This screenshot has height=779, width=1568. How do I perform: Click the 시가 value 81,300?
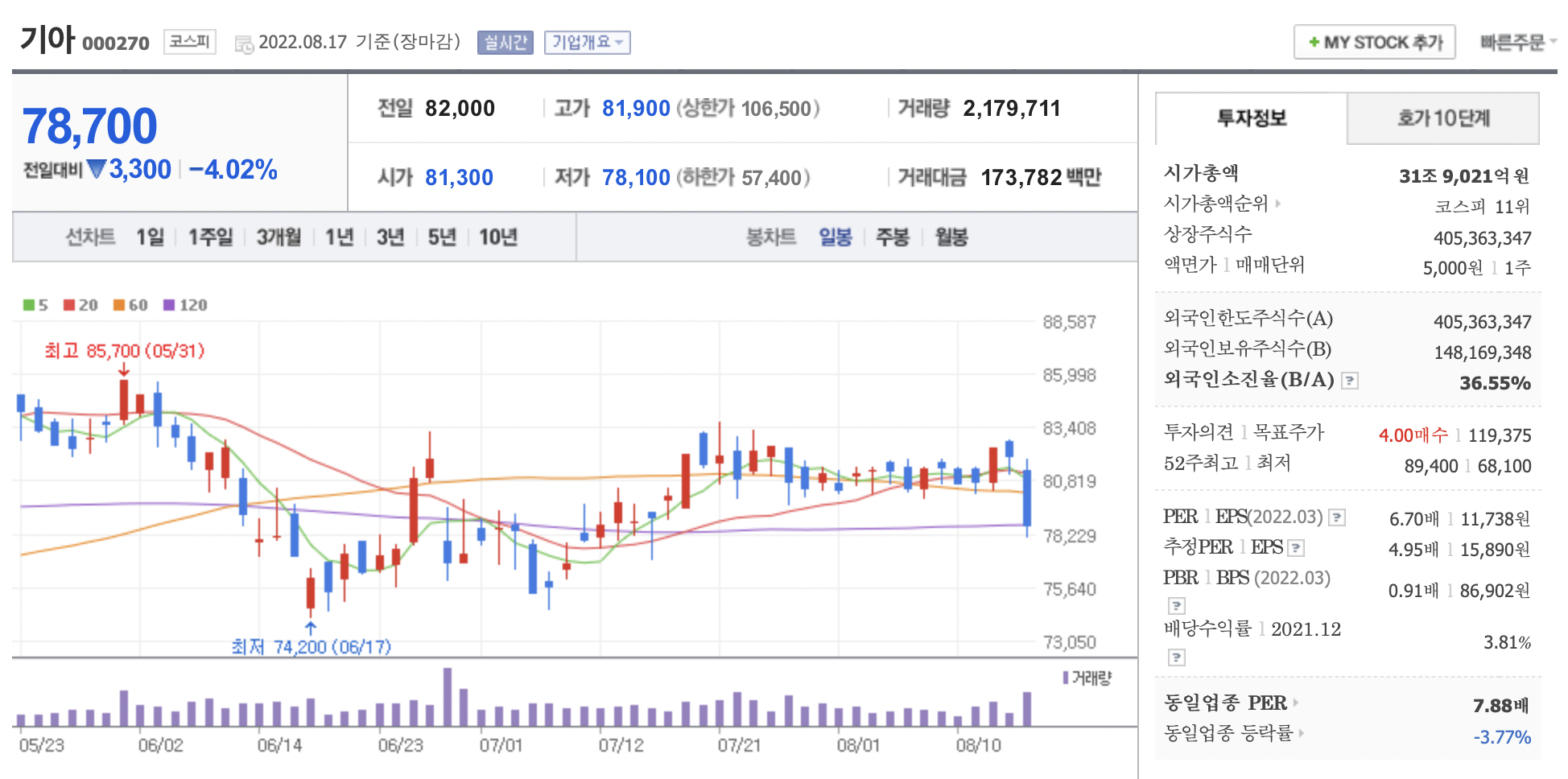[459, 178]
